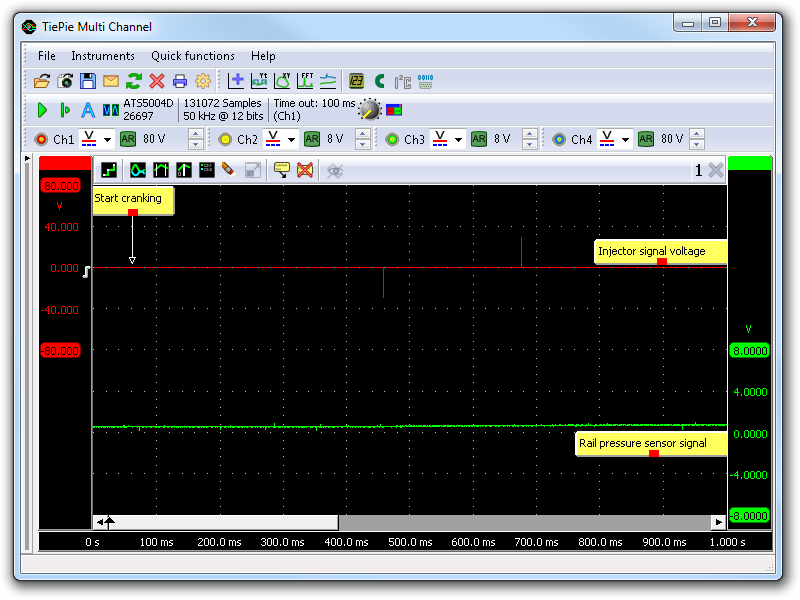Click the Rail pressure sensor signal label
This screenshot has width=800, height=600.
[651, 444]
